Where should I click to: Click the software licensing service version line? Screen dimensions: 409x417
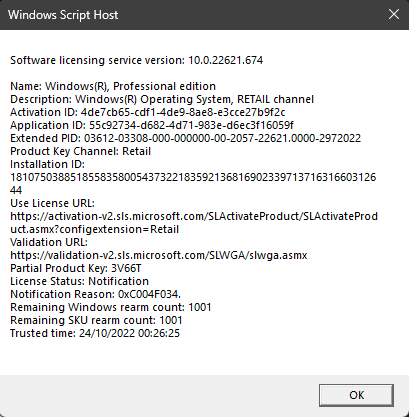click(x=137, y=60)
